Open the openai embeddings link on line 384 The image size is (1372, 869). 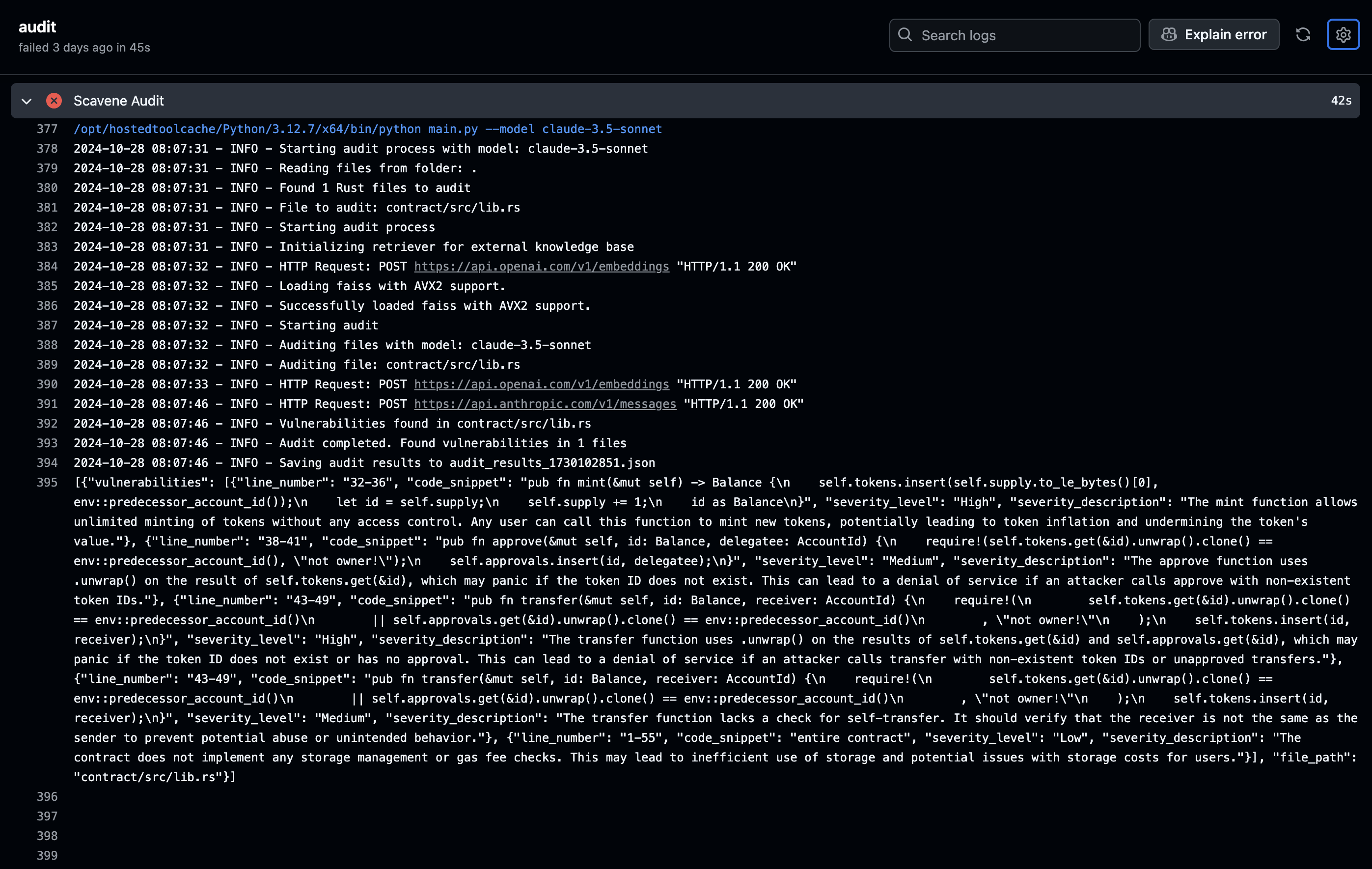tap(541, 266)
